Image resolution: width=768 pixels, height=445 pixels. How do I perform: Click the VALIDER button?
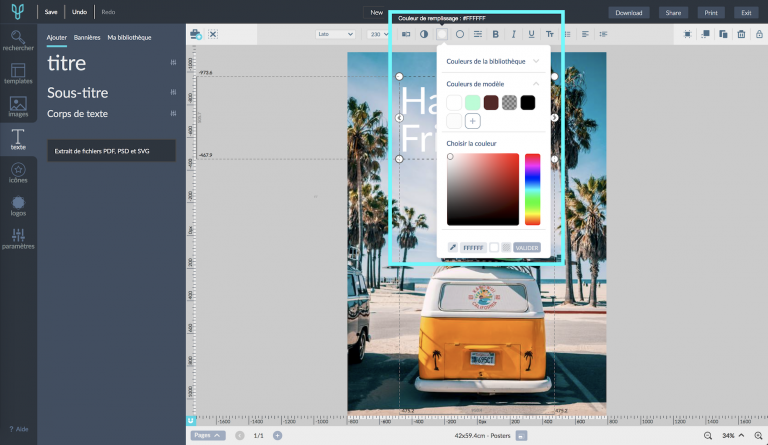pos(527,247)
